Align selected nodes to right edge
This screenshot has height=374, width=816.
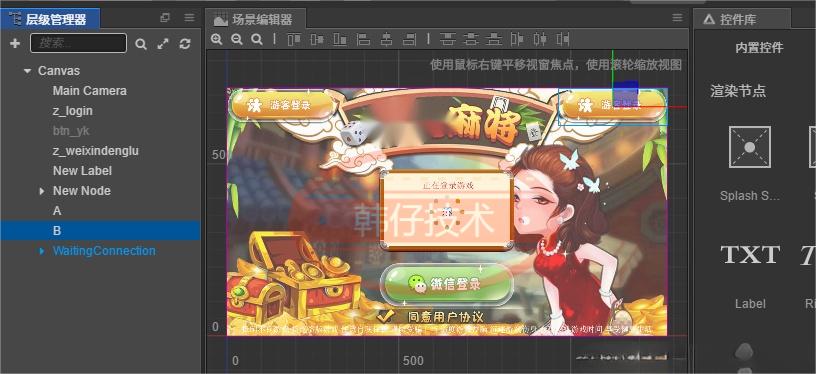tap(410, 39)
